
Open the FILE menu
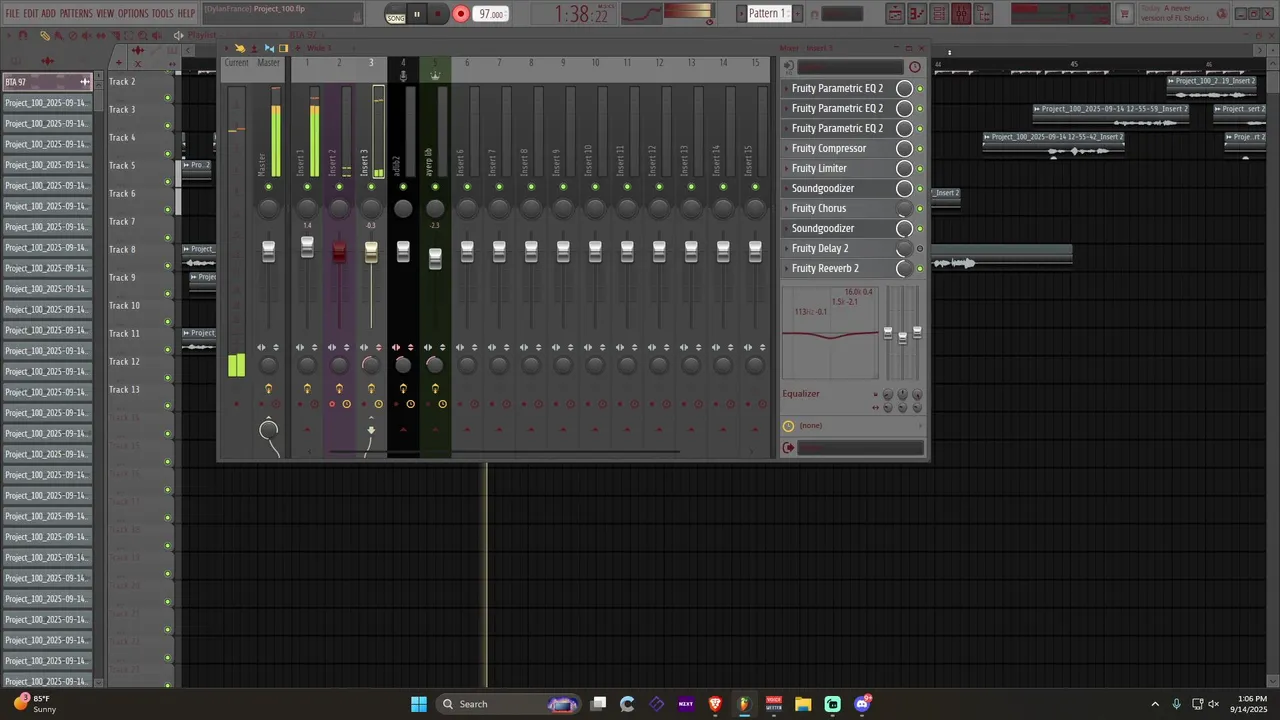point(12,14)
